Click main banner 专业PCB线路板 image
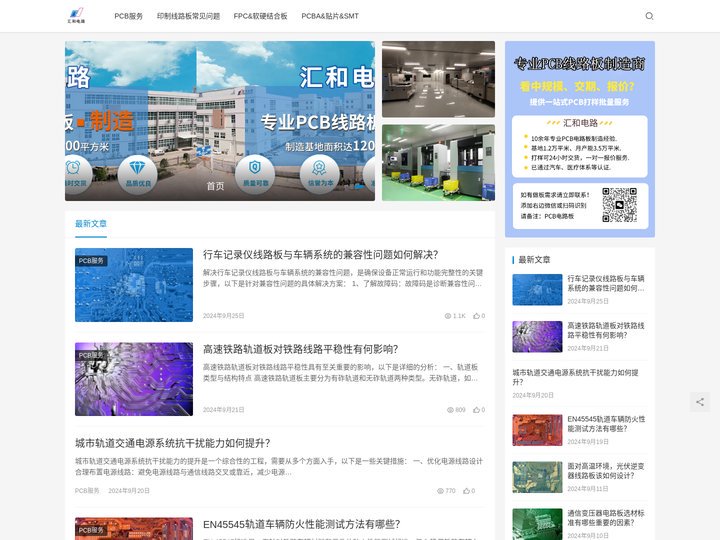Screen dimensions: 720x540 (x=220, y=121)
